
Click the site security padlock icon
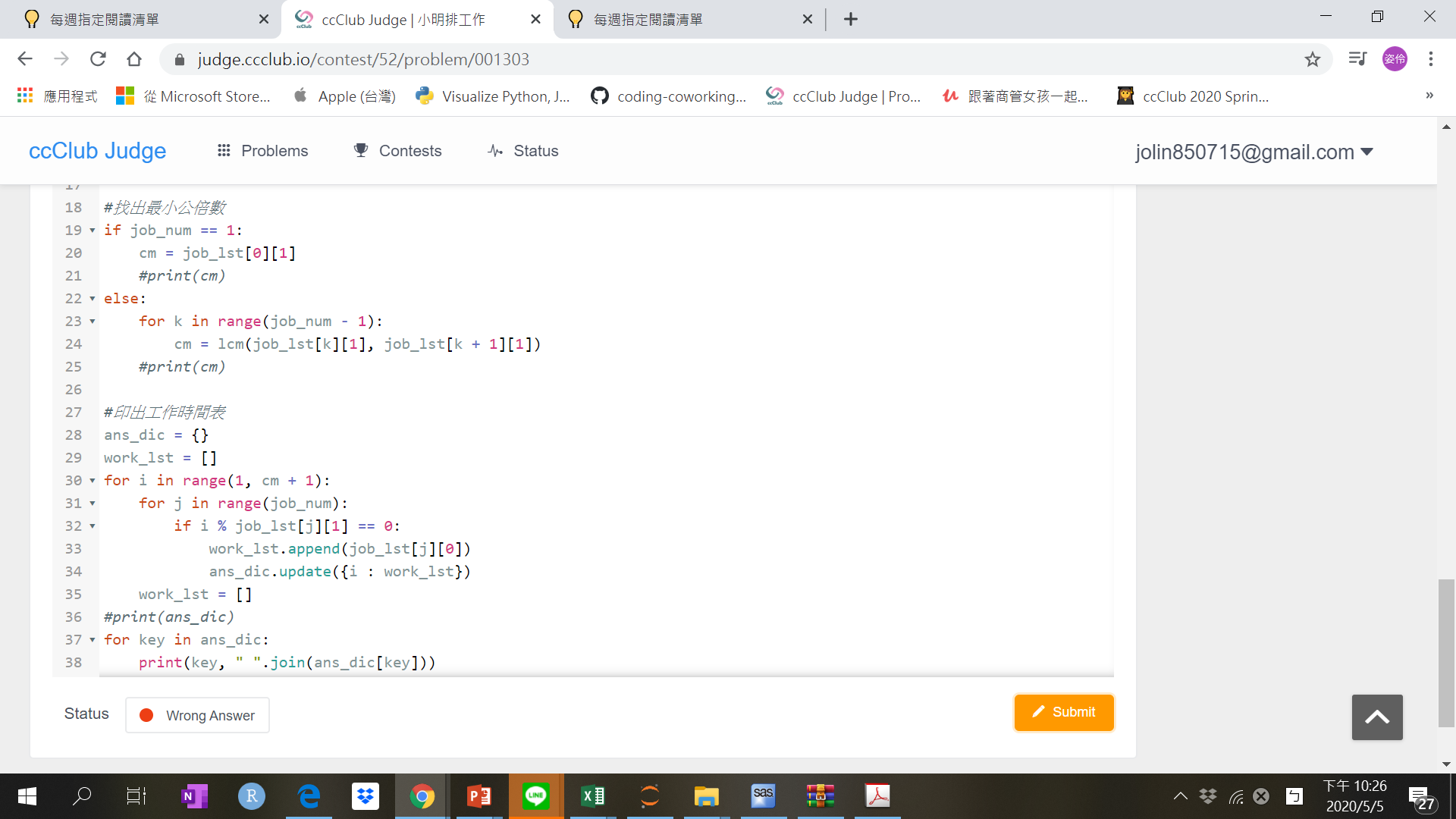pos(179,59)
